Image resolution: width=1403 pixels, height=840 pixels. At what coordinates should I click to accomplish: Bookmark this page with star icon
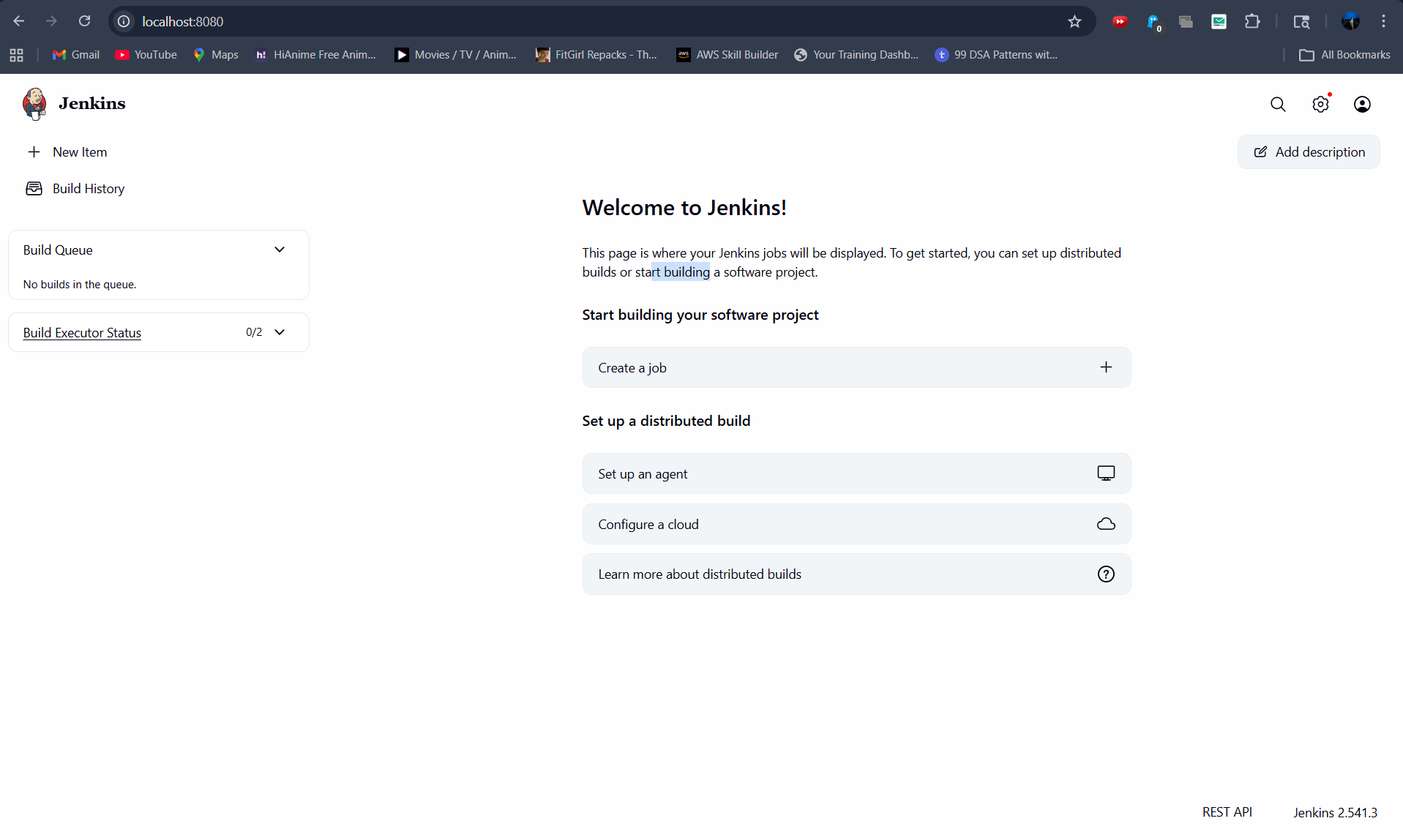1074,21
